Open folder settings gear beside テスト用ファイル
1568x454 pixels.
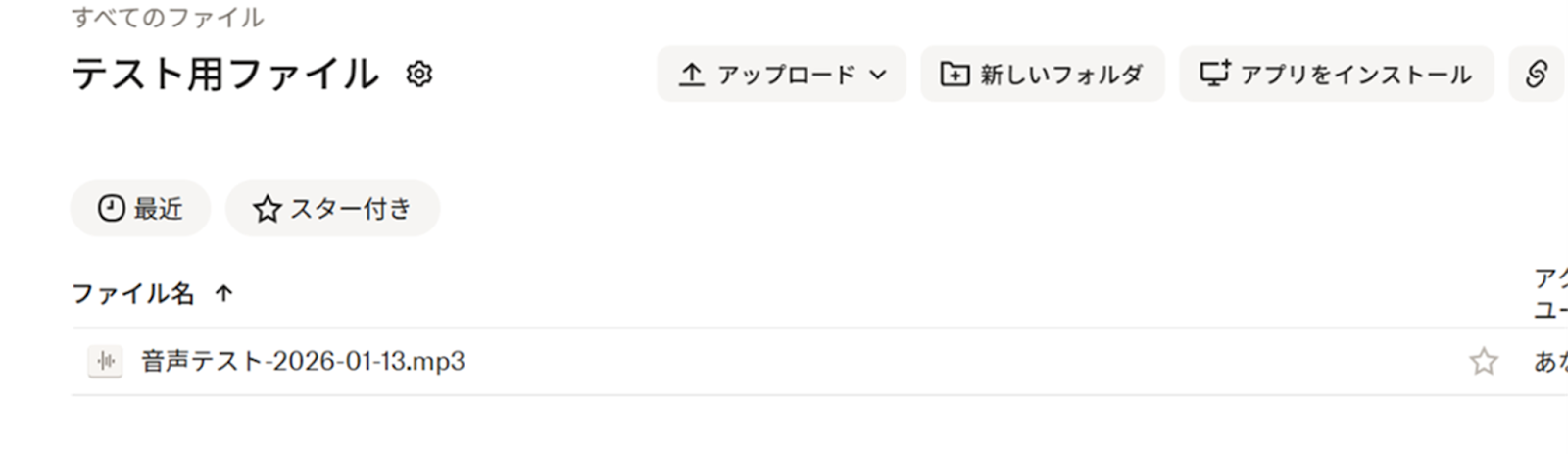[419, 75]
